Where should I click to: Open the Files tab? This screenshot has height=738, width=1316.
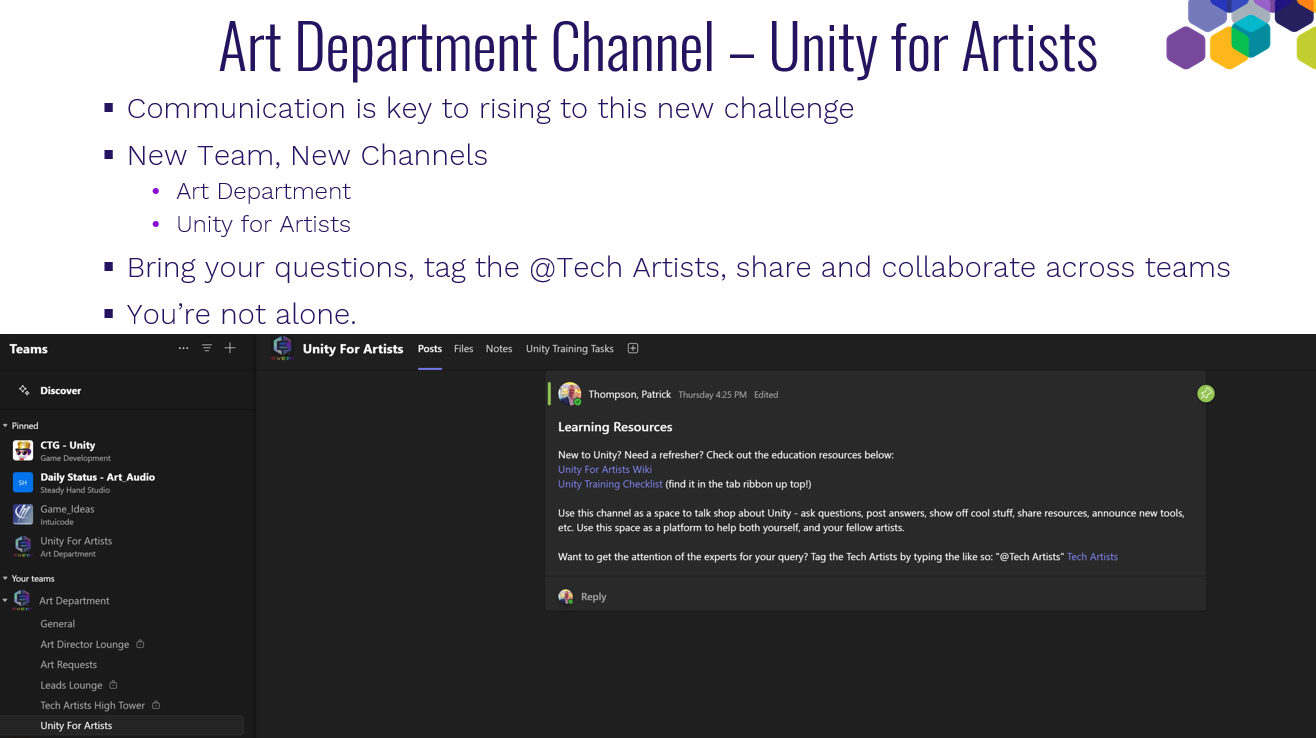click(464, 349)
